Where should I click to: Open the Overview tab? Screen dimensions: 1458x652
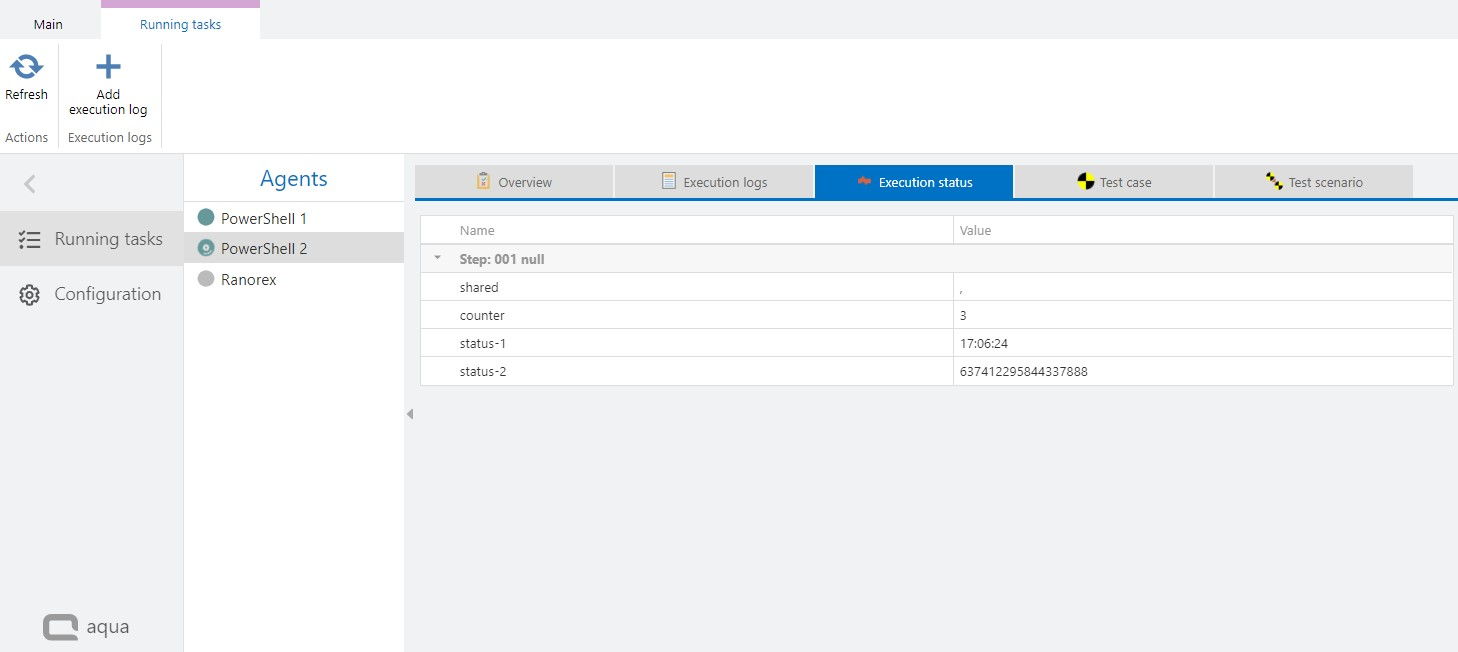(513, 182)
